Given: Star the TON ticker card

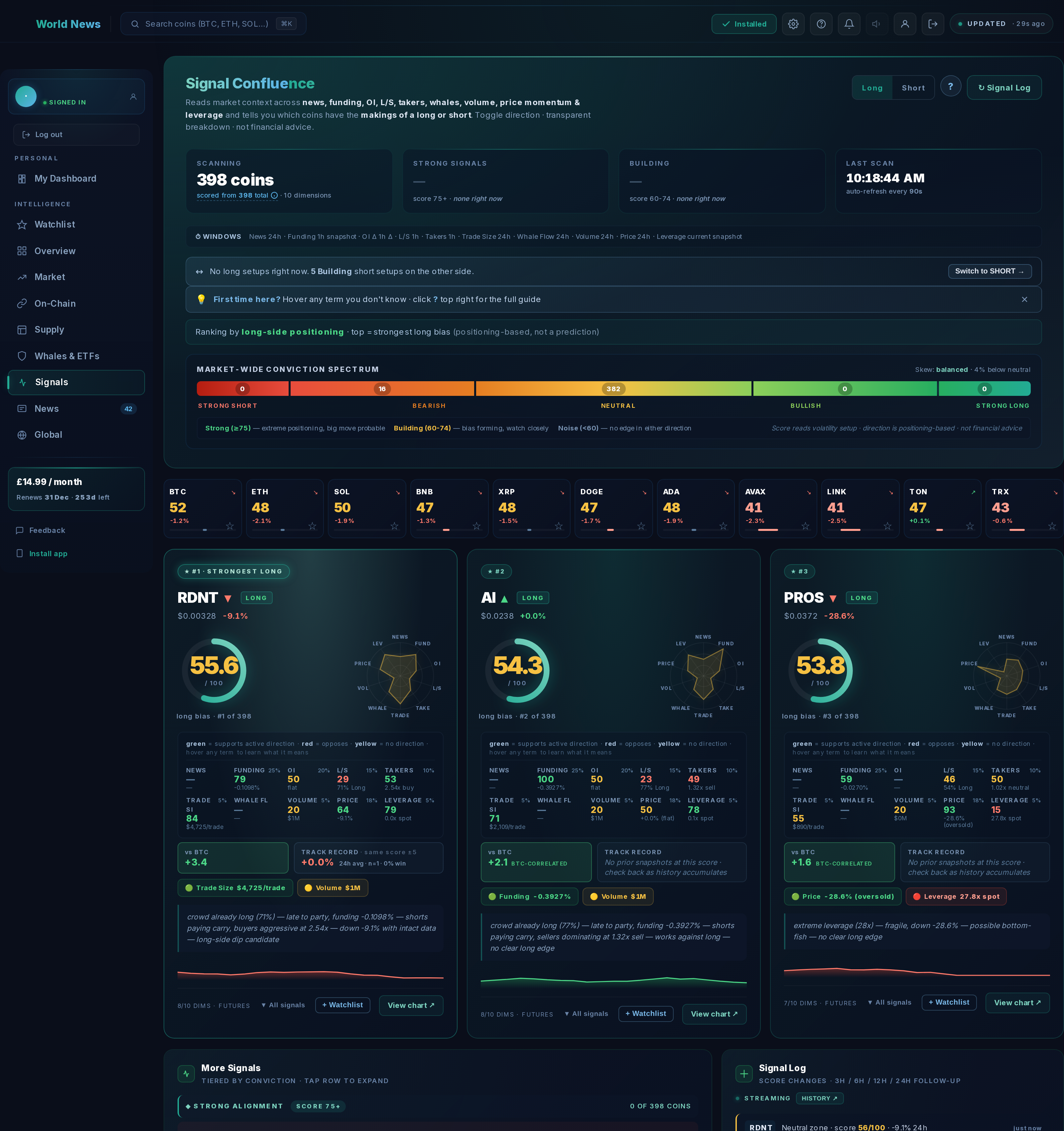Looking at the screenshot, I should pos(970,526).
